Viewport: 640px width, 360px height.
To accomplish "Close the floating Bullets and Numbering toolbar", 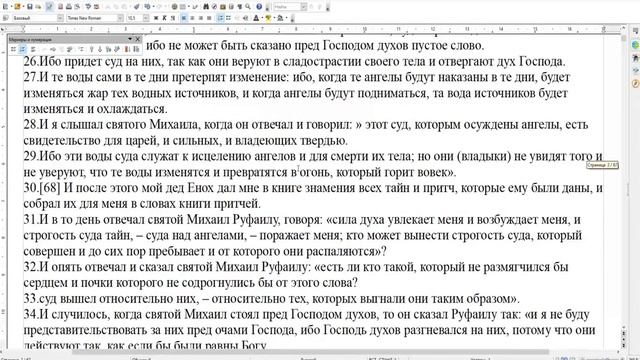I will pos(138,39).
